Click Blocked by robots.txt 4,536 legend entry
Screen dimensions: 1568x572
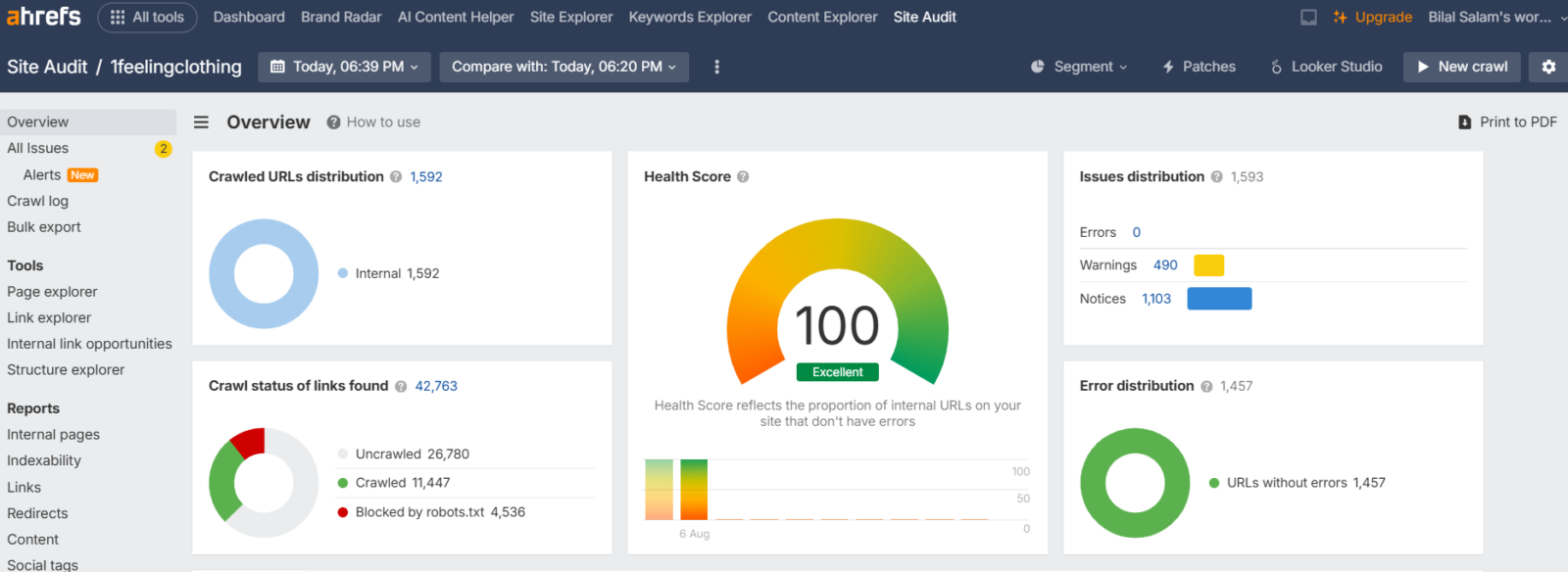[x=431, y=512]
